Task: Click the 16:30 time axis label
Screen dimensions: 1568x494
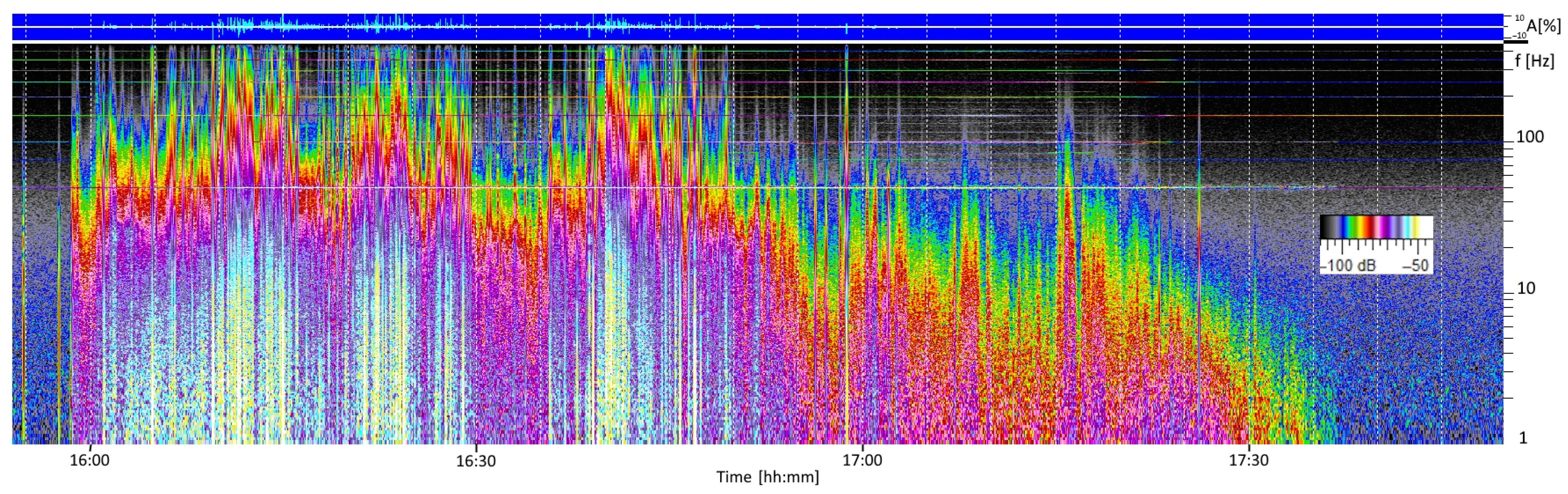Action: point(475,460)
